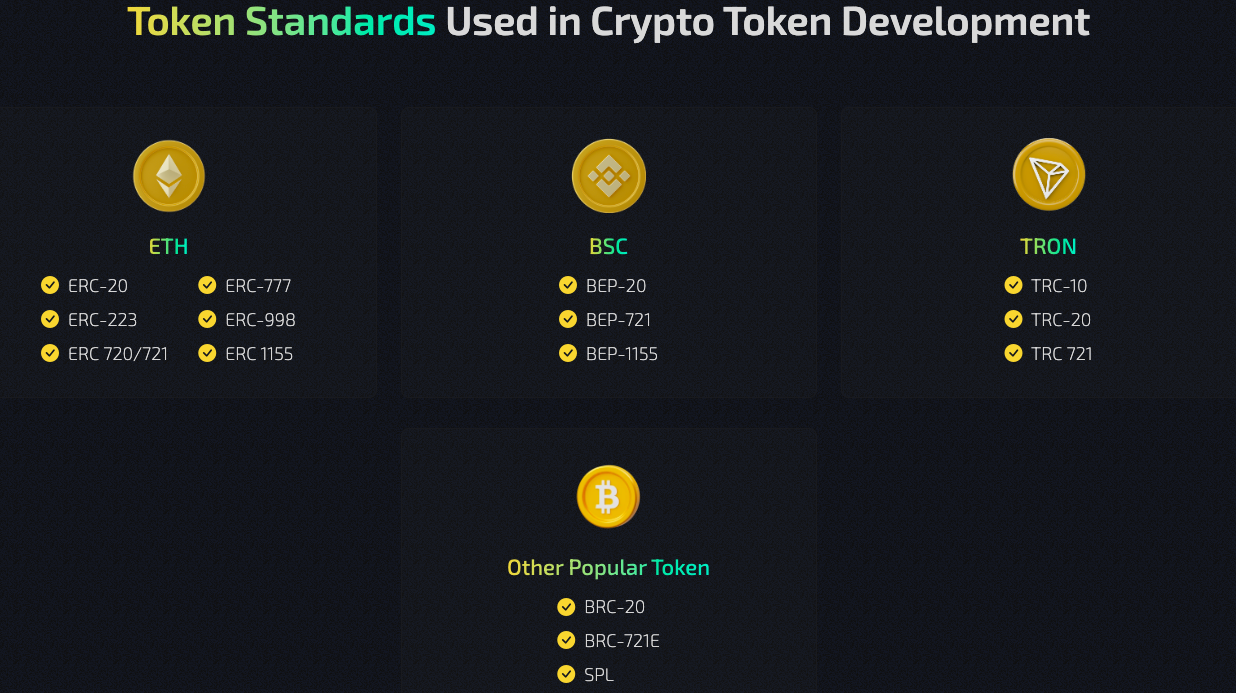Click the Bitcoin gold coin icon
This screenshot has width=1236, height=693.
click(x=608, y=497)
